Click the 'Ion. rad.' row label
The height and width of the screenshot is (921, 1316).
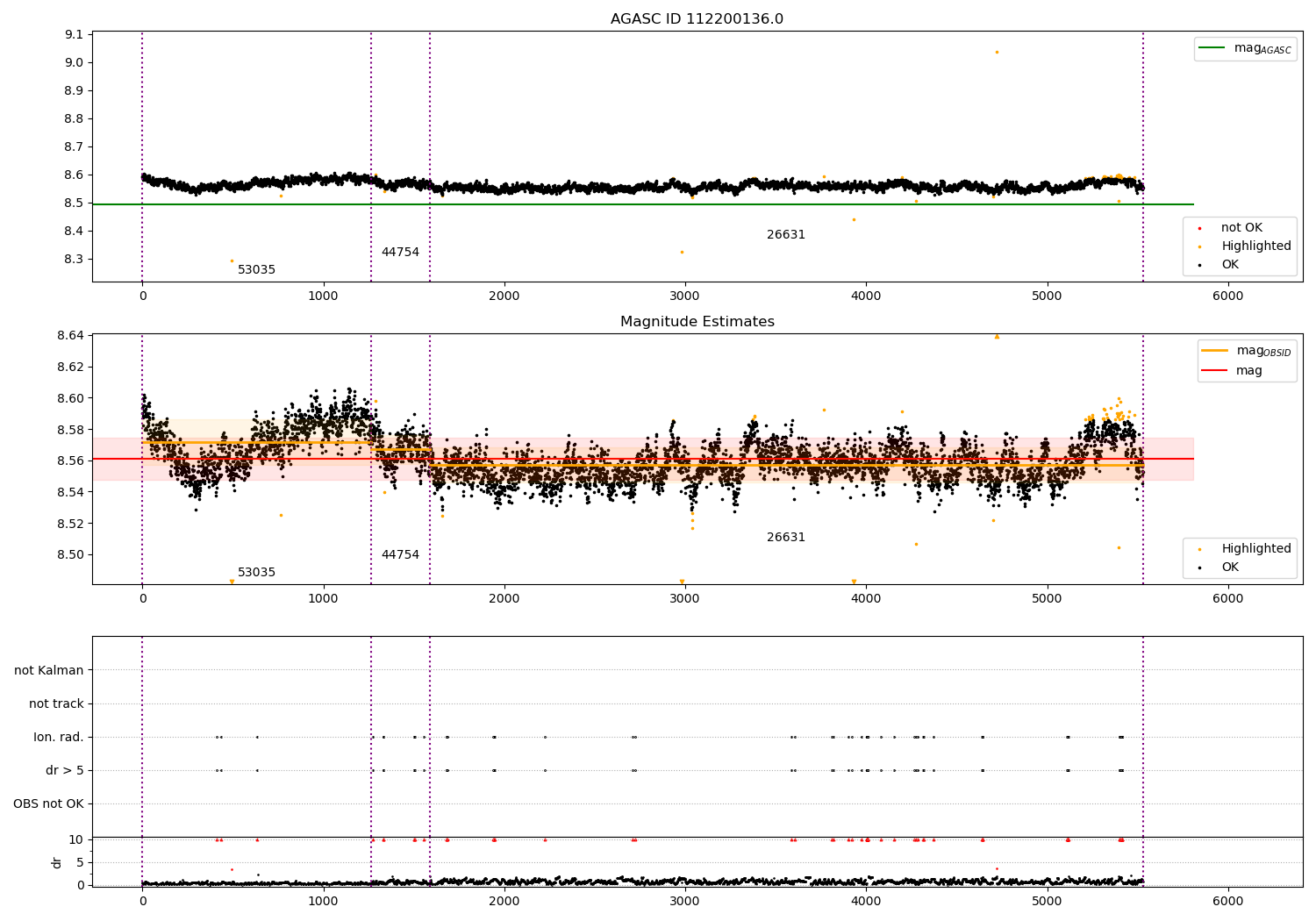[59, 737]
